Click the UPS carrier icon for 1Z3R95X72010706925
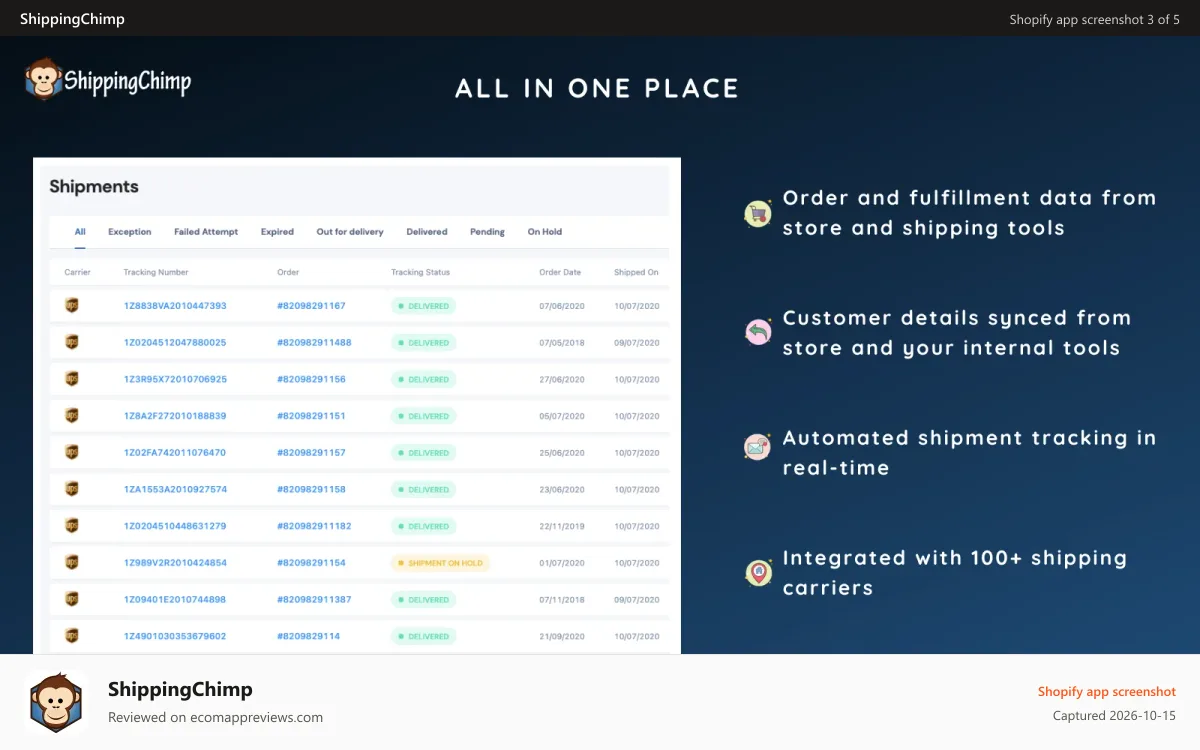This screenshot has width=1200, height=750. (71, 379)
